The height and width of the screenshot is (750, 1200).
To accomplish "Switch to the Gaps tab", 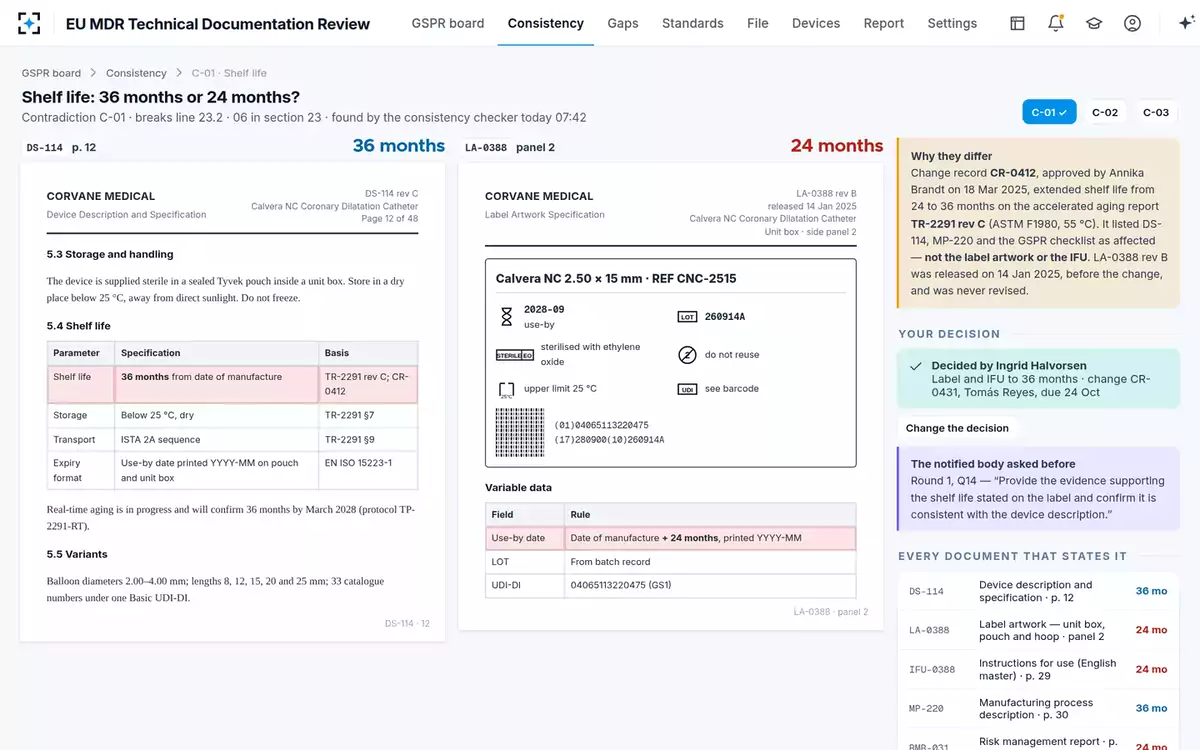I will click(x=623, y=23).
